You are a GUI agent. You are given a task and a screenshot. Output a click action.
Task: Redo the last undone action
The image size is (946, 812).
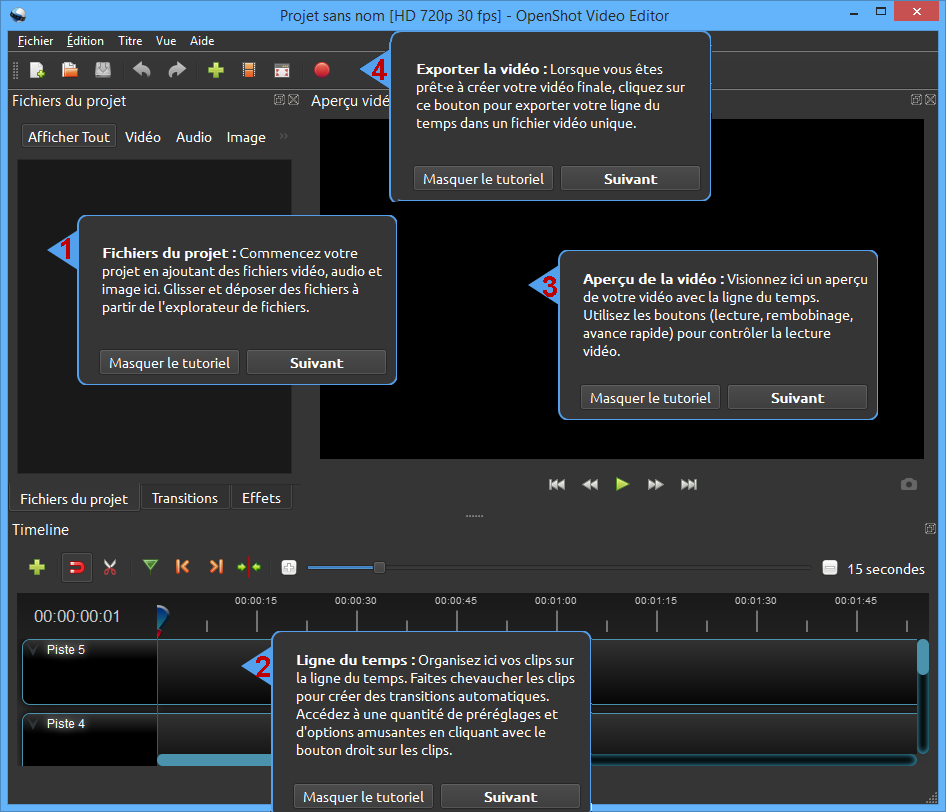[x=177, y=70]
